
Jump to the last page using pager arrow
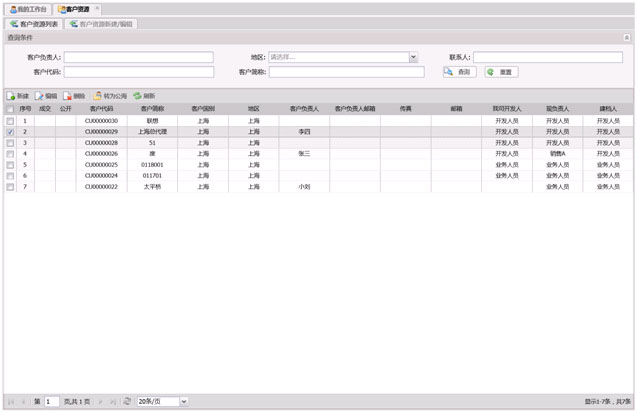(112, 401)
